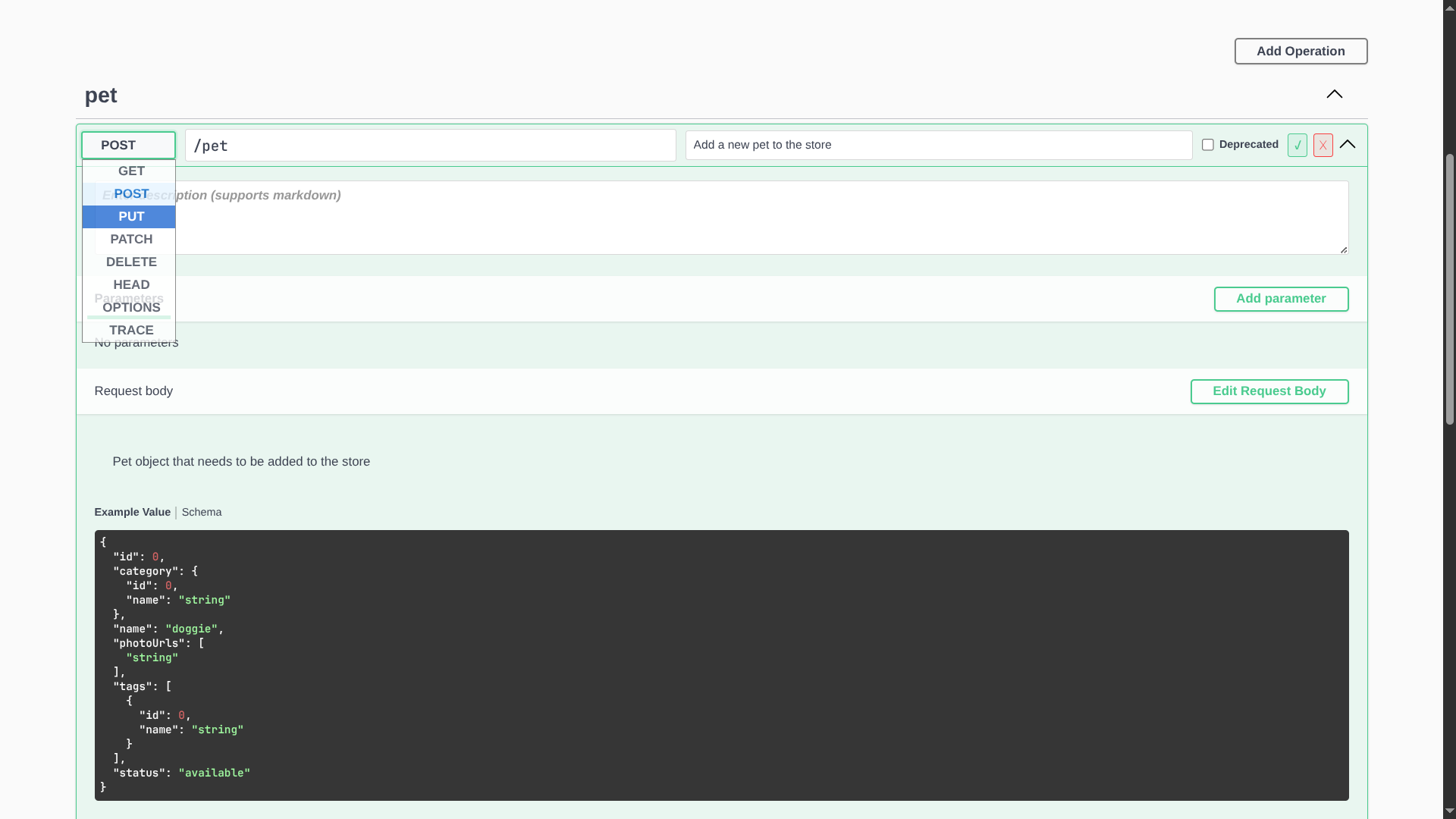Click into the description markdown textarea
Screen dimensions: 1456x819
pos(721,218)
